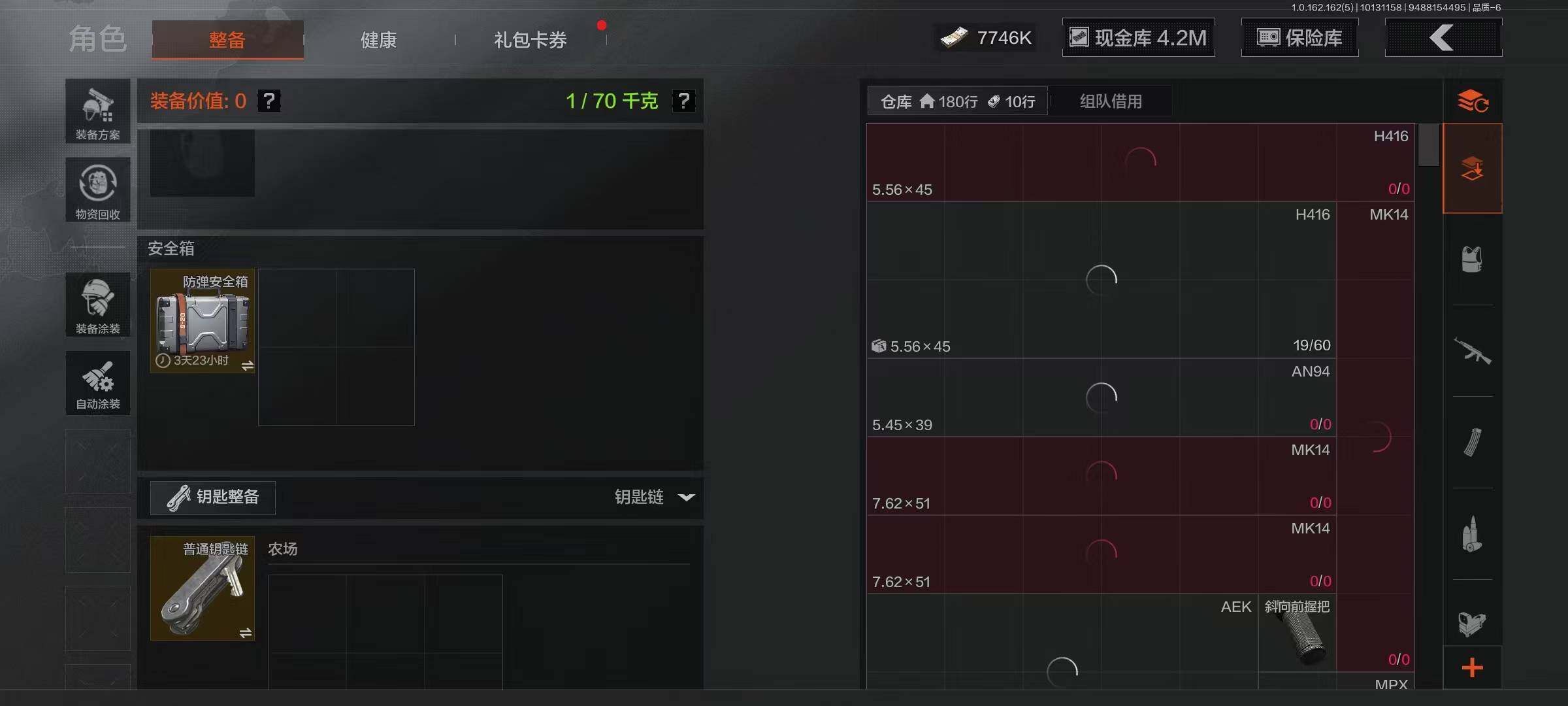The height and width of the screenshot is (706, 1568).
Task: Open 礼包卡券 tab
Action: (x=531, y=40)
